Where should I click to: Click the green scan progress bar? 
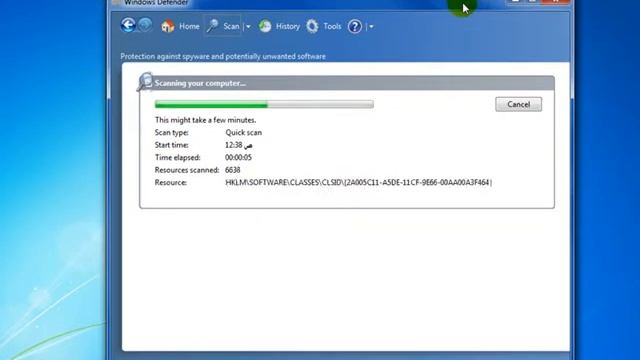pyautogui.click(x=264, y=104)
